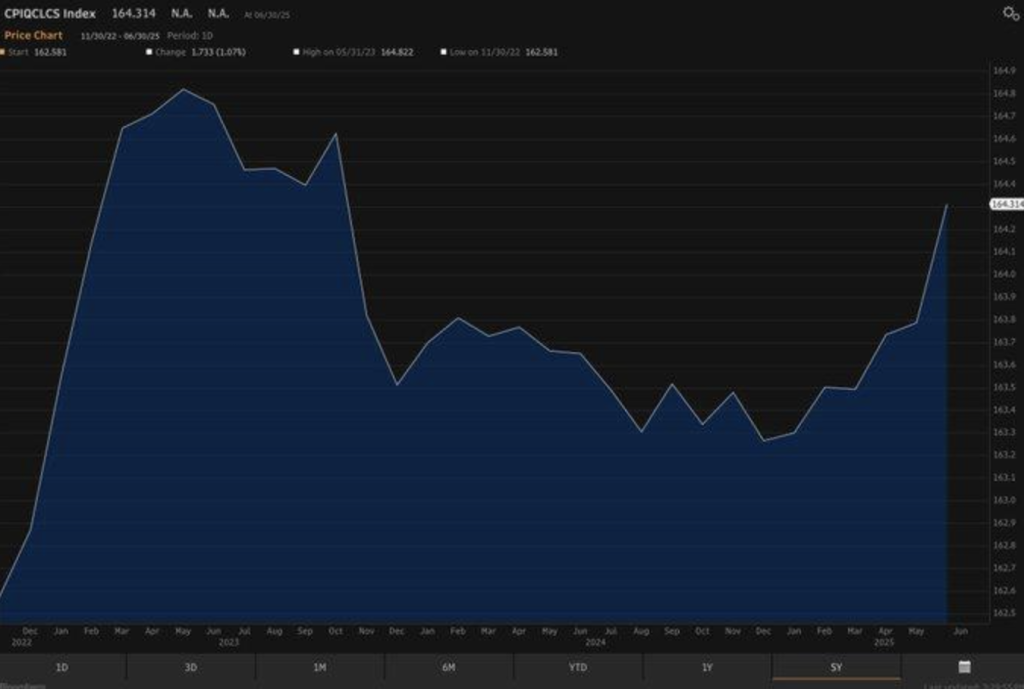Click the CPIQCLCS Index ticker name

click(50, 14)
